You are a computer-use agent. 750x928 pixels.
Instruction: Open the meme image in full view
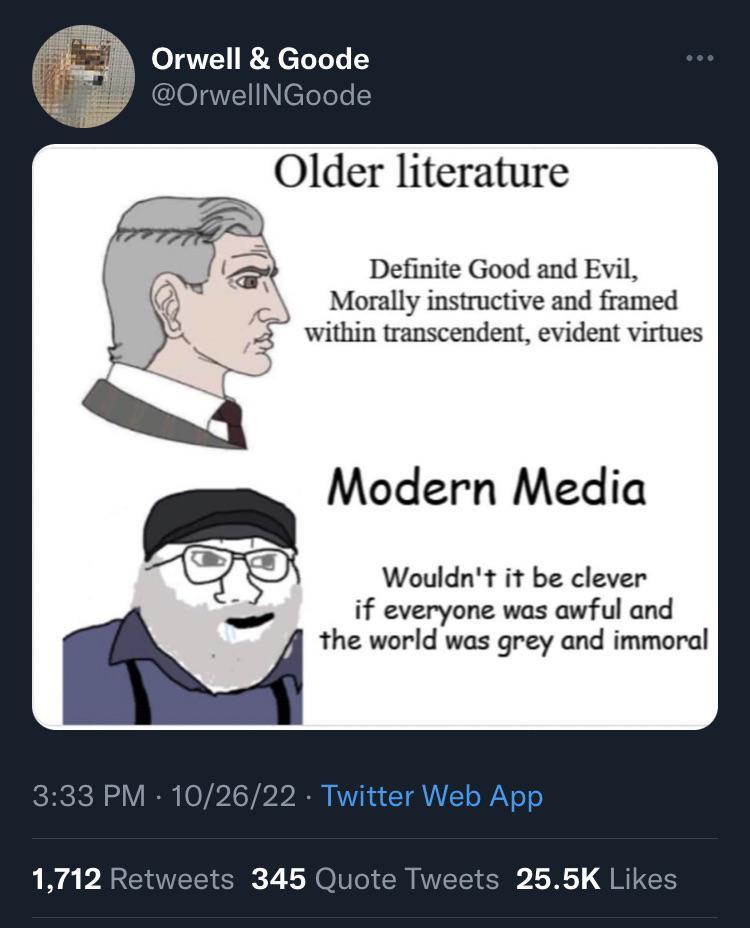pyautogui.click(x=375, y=435)
